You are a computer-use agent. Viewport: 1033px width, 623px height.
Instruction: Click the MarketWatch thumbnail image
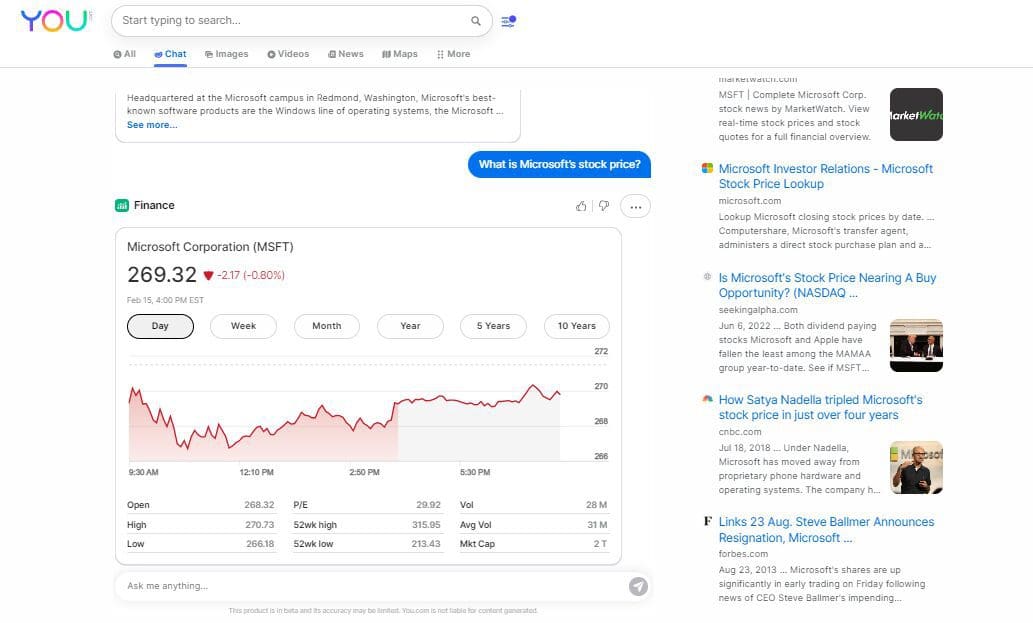(x=916, y=115)
